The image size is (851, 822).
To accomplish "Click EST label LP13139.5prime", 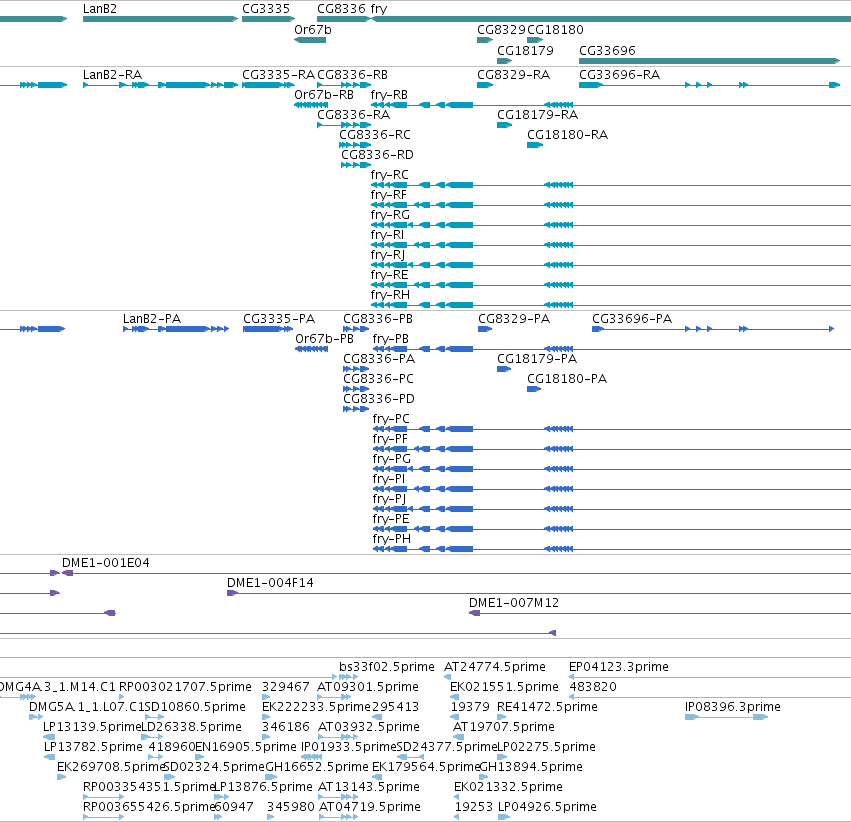I will (x=92, y=727).
